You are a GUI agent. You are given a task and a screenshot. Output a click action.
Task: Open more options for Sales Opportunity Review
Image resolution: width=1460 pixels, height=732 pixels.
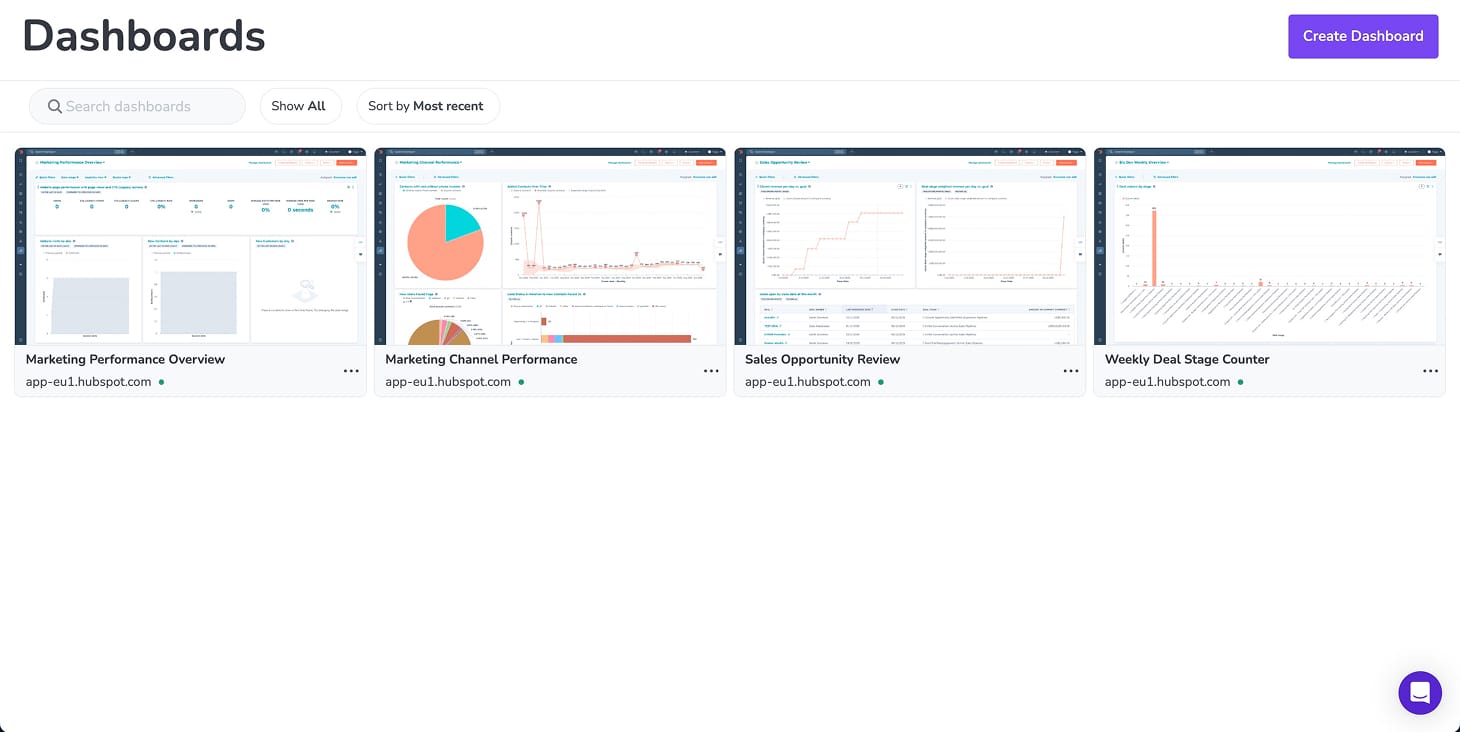coord(1071,371)
